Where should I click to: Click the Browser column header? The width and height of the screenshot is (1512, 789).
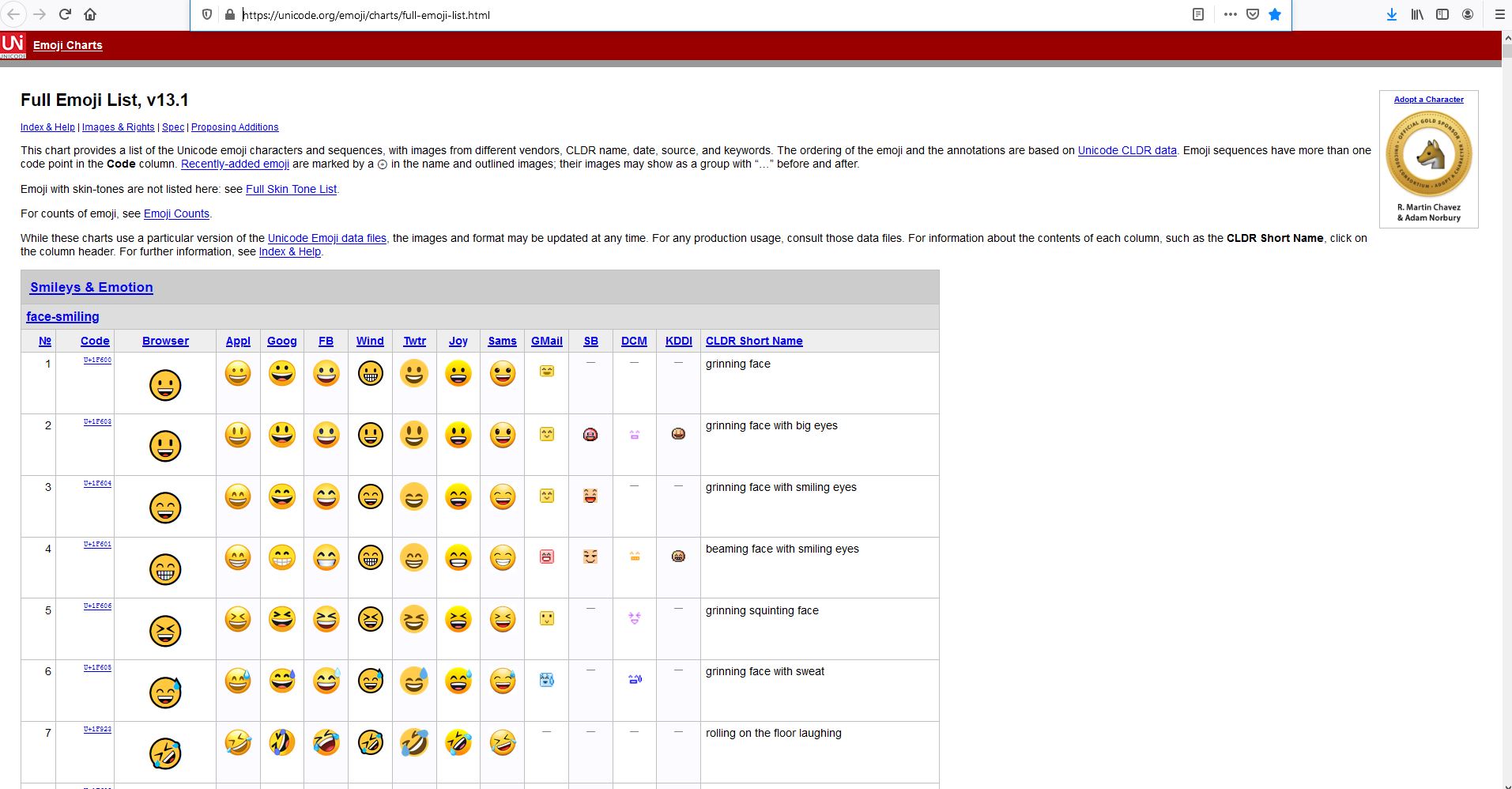click(x=165, y=341)
